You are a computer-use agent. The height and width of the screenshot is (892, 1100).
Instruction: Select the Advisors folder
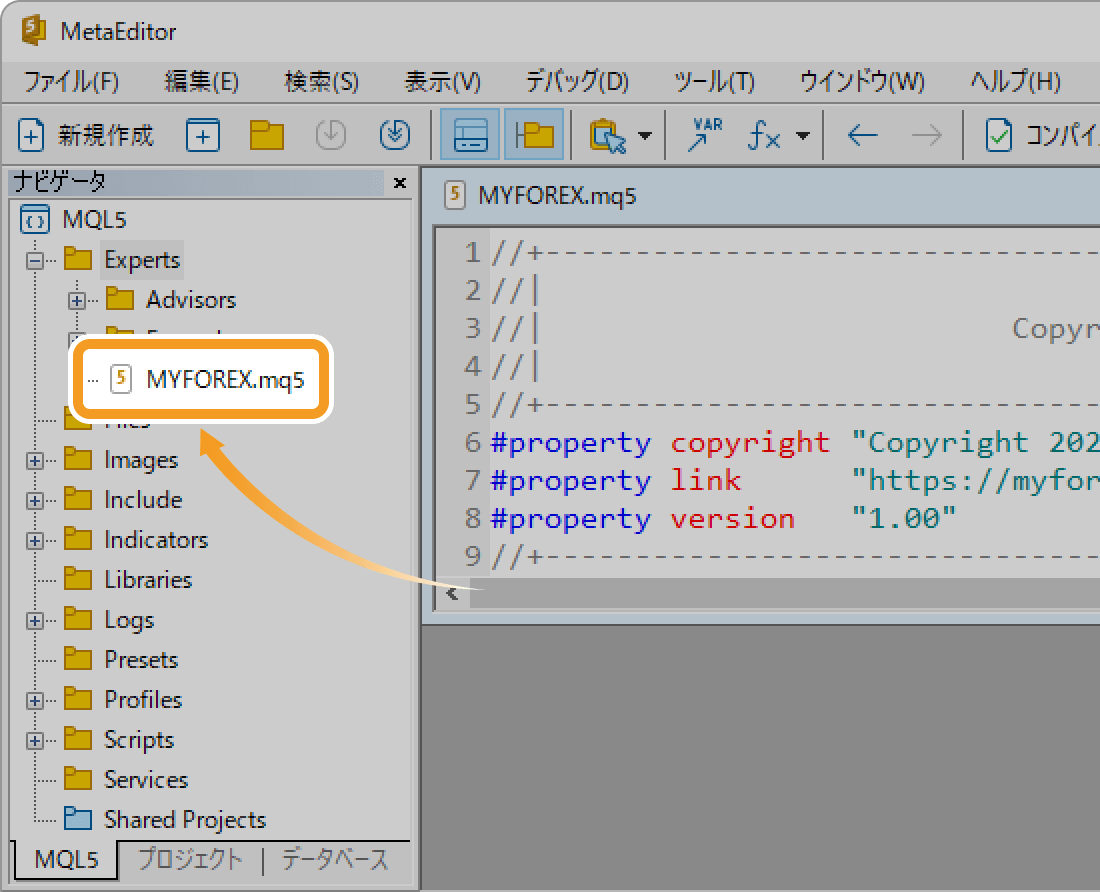click(191, 300)
